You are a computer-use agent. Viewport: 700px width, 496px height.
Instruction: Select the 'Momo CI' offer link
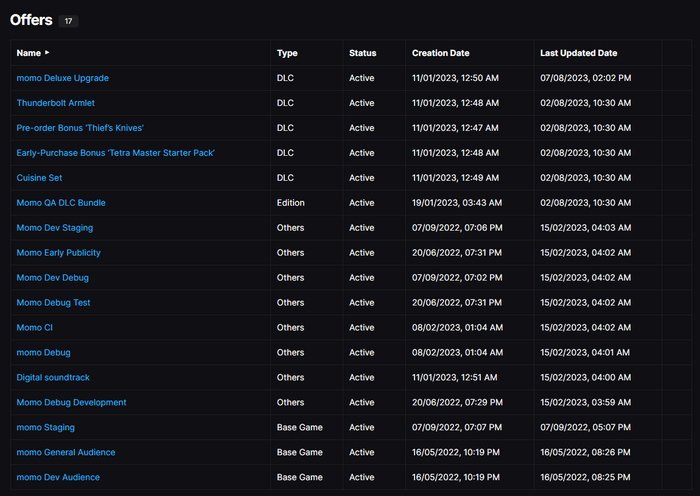tap(34, 328)
